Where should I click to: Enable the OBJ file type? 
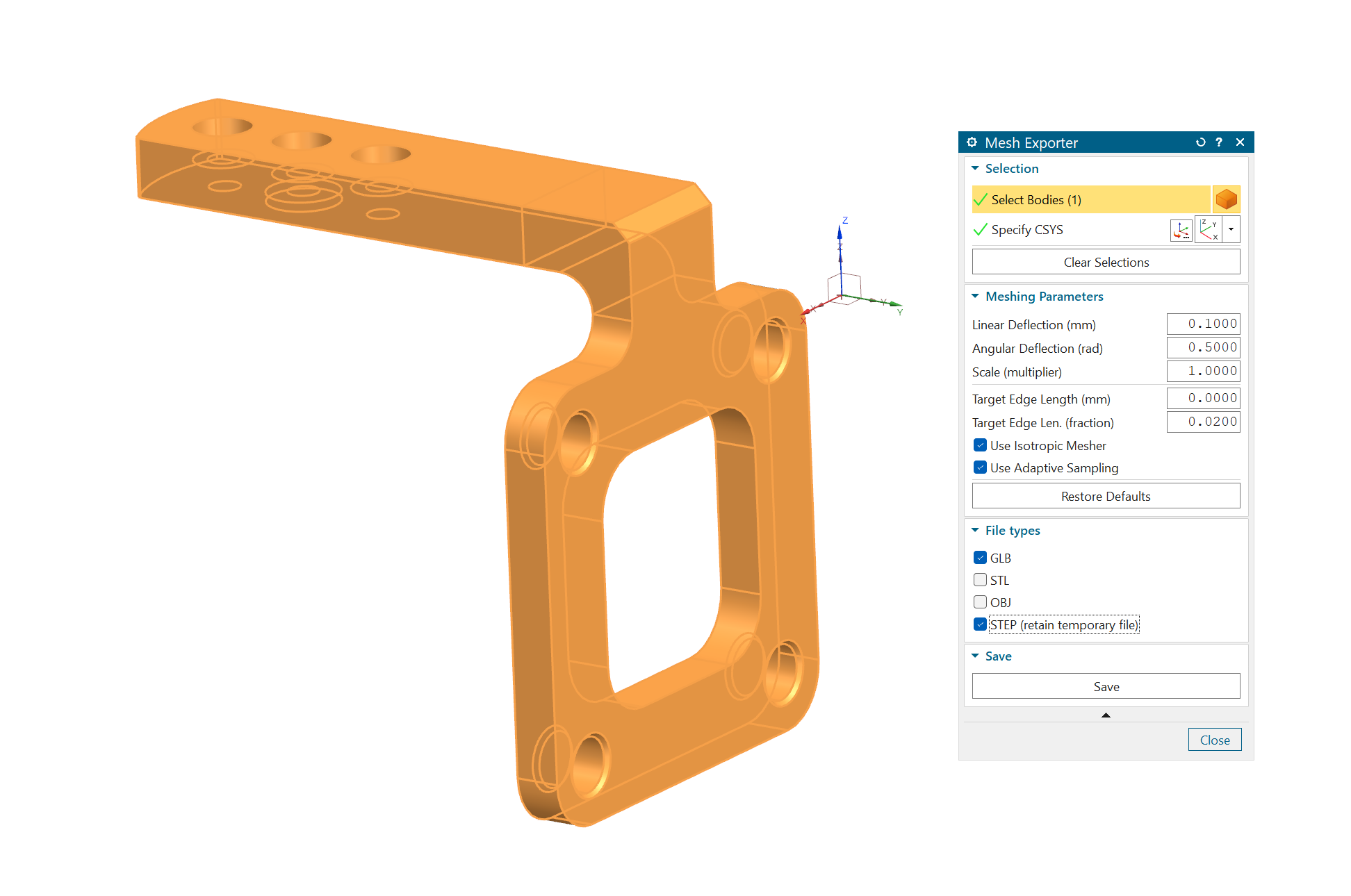(980, 602)
